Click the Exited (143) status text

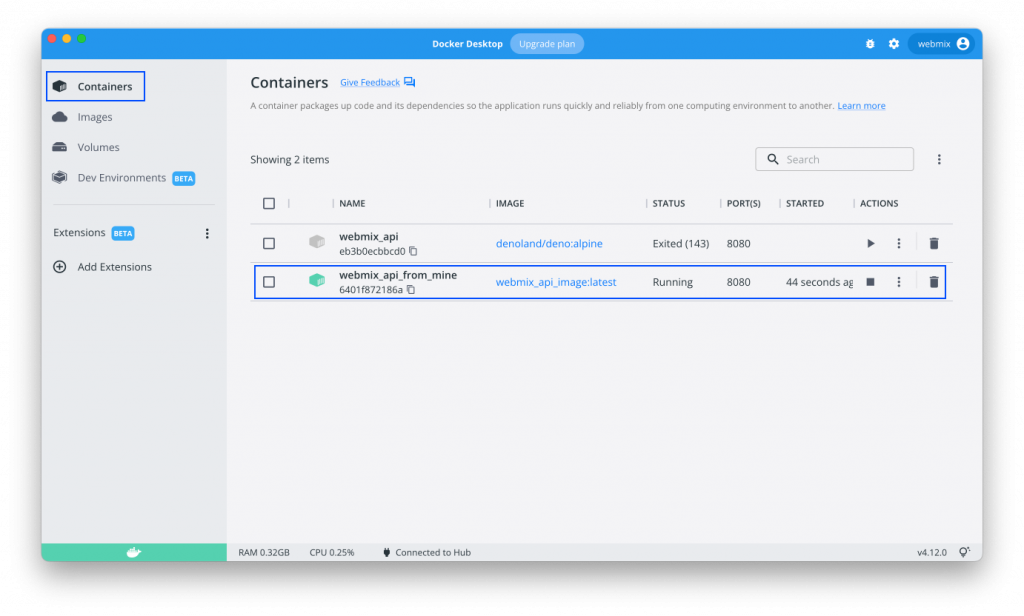click(x=680, y=243)
